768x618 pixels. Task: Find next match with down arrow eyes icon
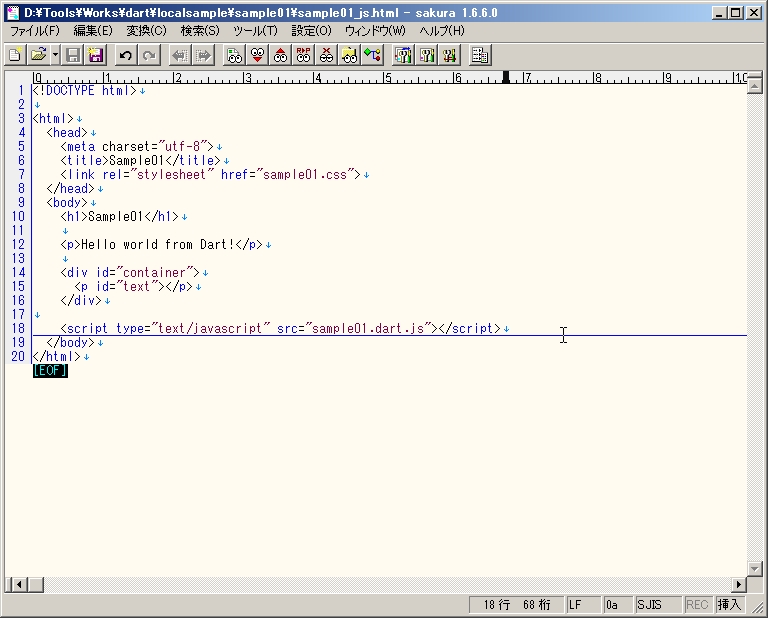(257, 55)
